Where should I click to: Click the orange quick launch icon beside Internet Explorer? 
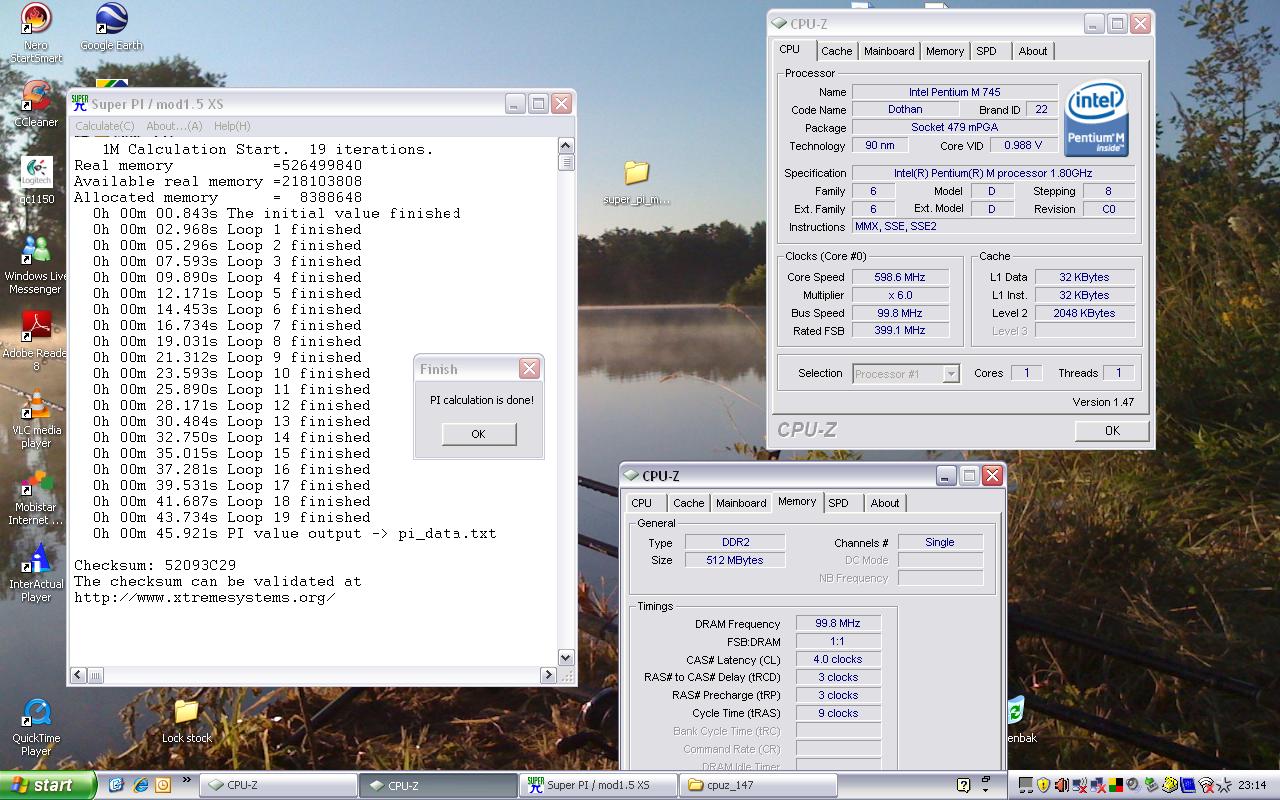pyautogui.click(x=163, y=785)
